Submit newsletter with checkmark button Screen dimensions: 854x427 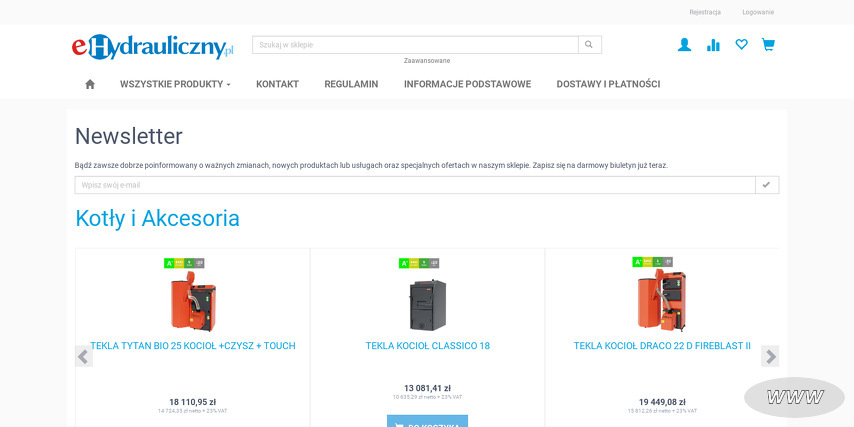767,185
